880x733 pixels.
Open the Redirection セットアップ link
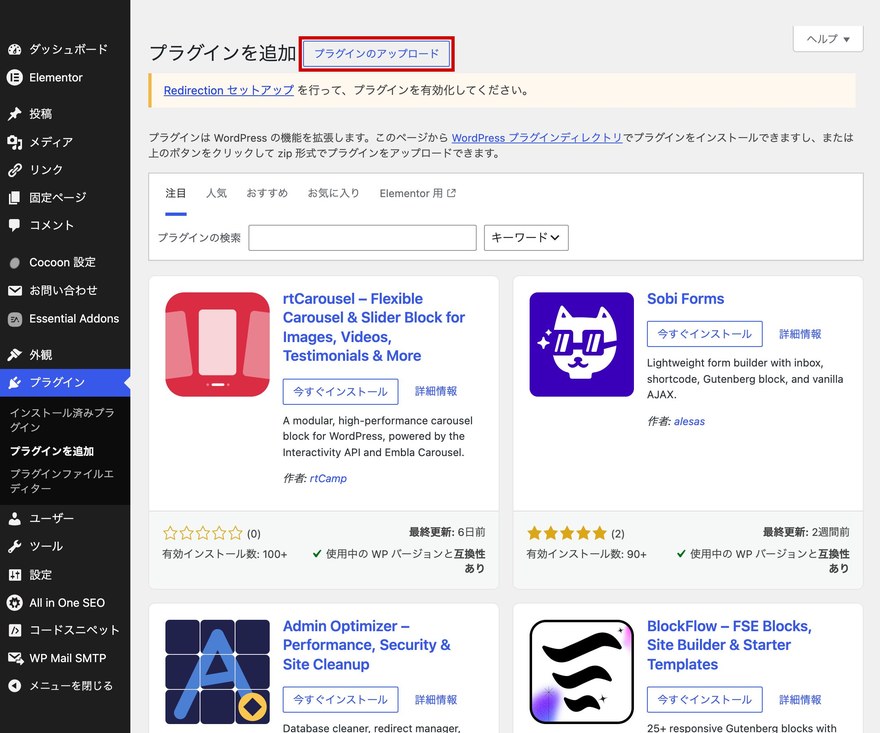[x=228, y=90]
